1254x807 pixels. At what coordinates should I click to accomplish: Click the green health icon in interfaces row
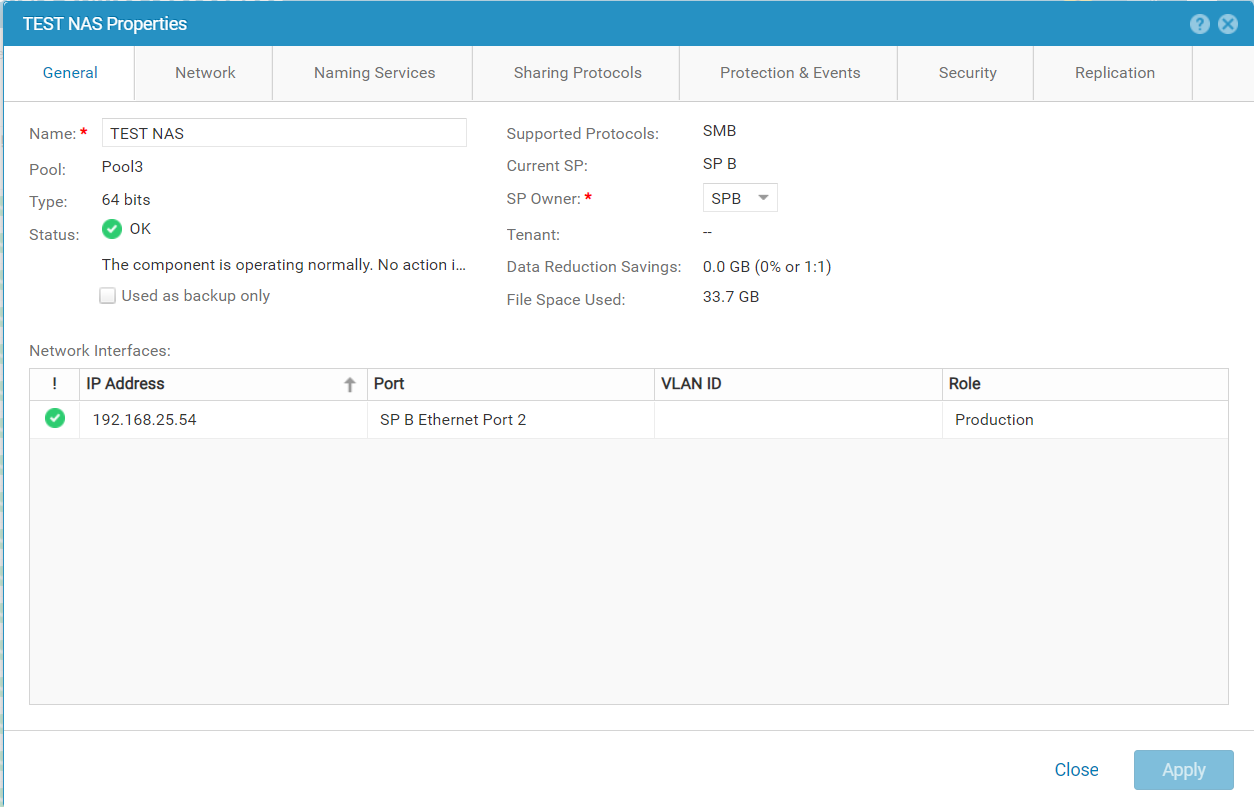point(54,418)
